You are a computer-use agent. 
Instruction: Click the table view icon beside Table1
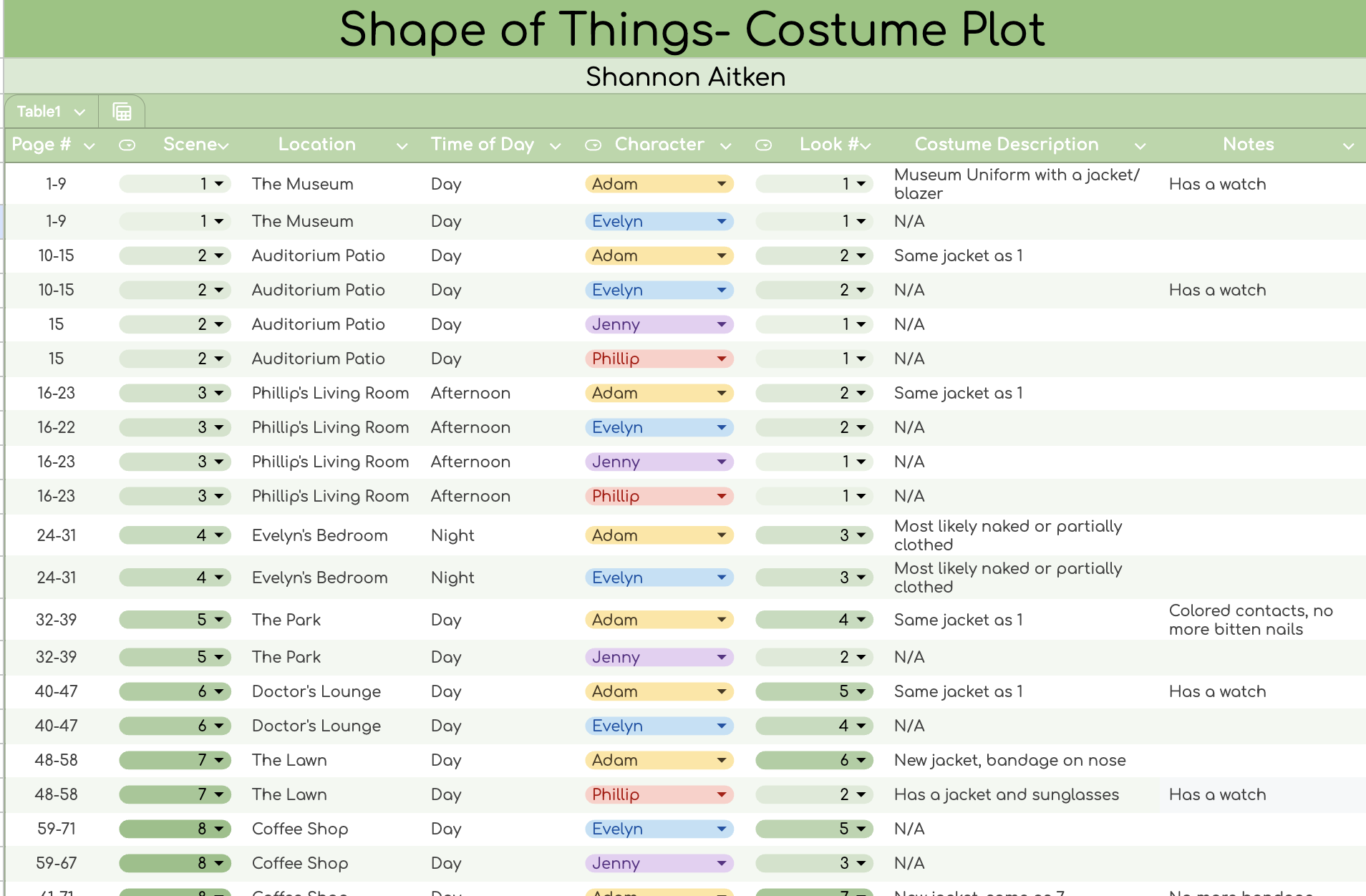[122, 112]
